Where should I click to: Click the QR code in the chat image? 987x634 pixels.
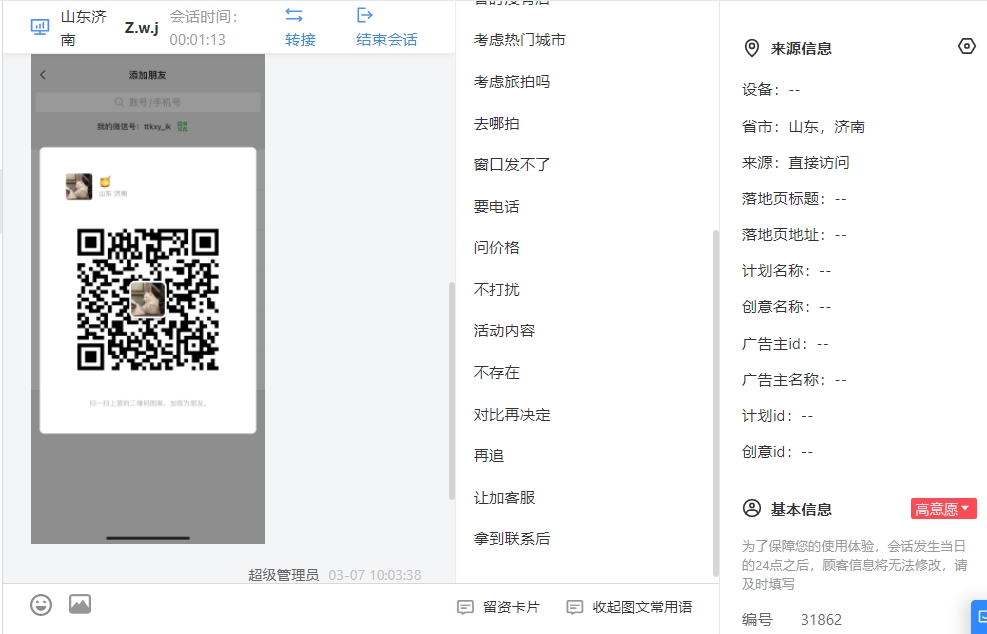pos(148,299)
